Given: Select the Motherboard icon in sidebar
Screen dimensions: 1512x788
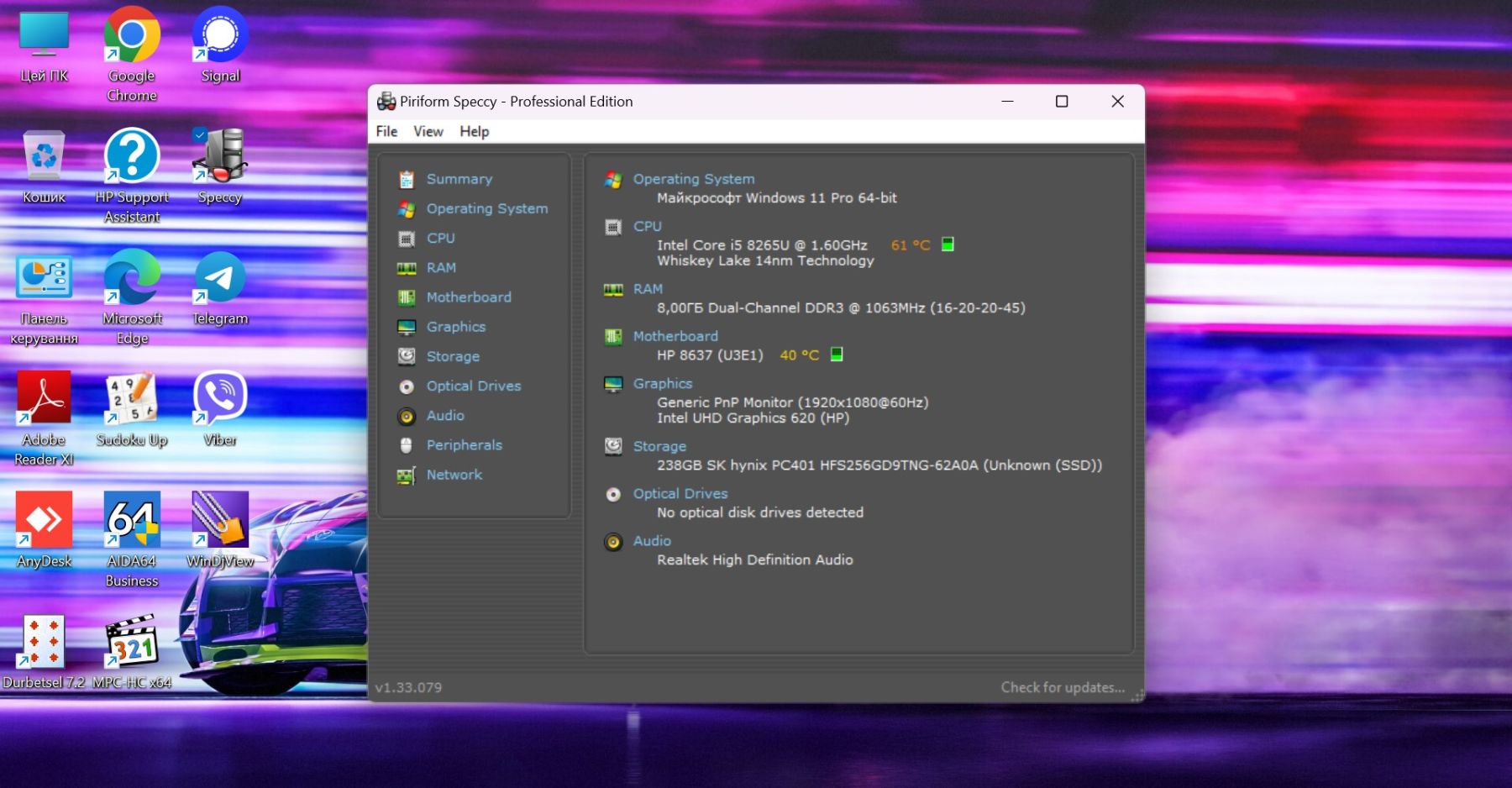Looking at the screenshot, I should [407, 297].
